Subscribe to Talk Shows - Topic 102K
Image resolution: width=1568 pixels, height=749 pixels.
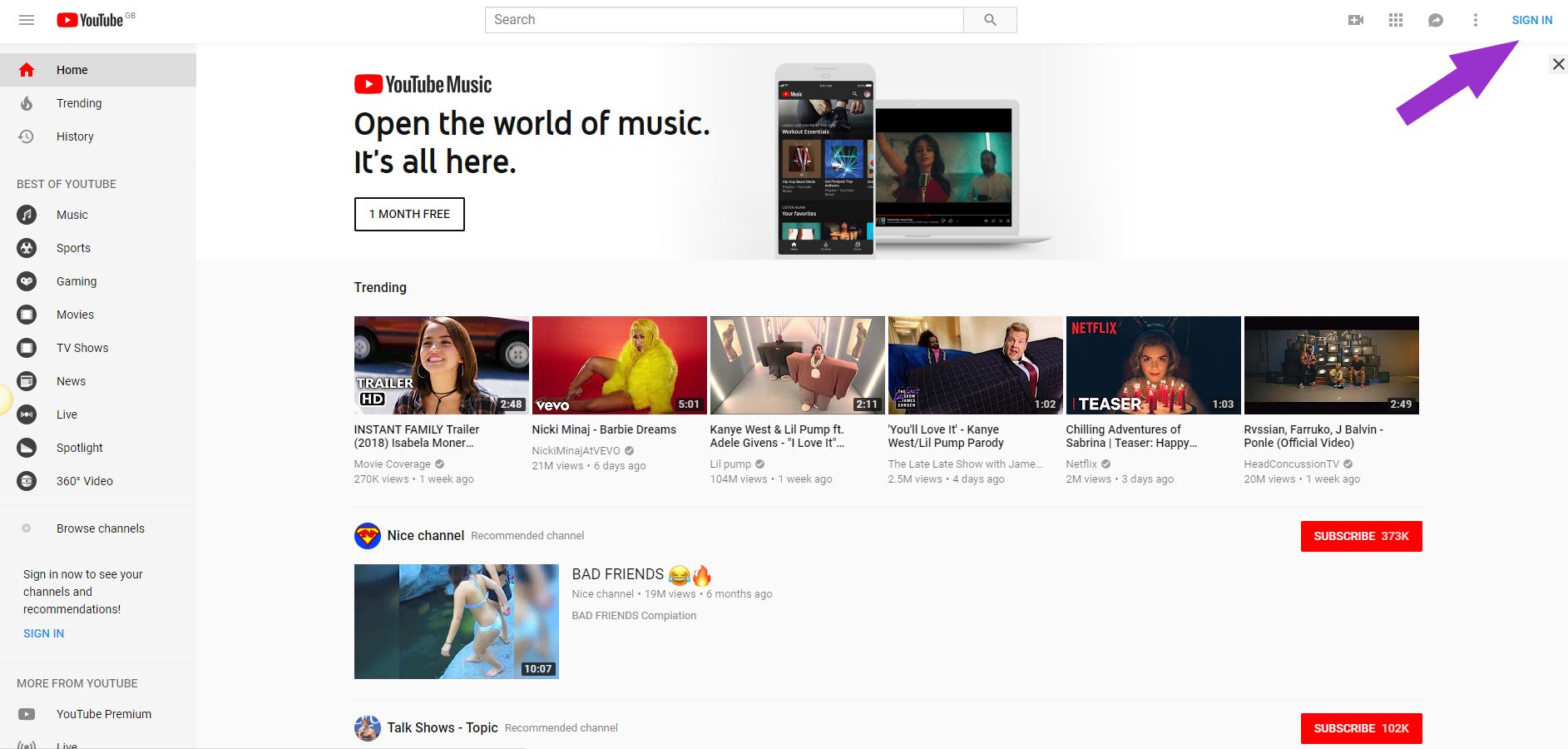click(x=1362, y=728)
